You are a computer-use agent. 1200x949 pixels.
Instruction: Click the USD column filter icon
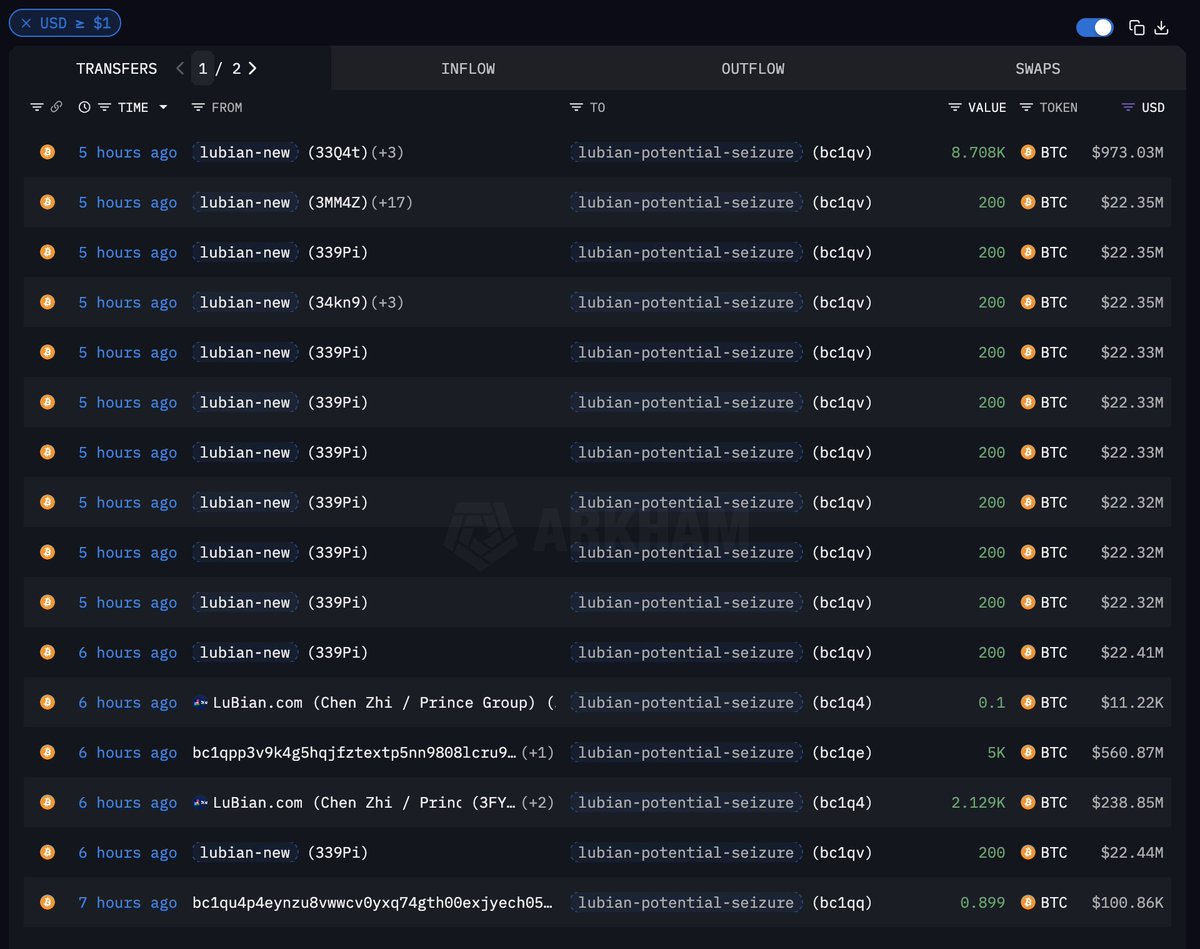tap(1128, 107)
